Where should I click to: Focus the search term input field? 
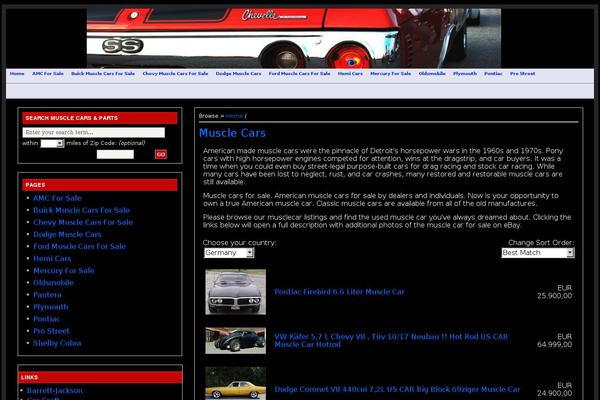(x=94, y=132)
